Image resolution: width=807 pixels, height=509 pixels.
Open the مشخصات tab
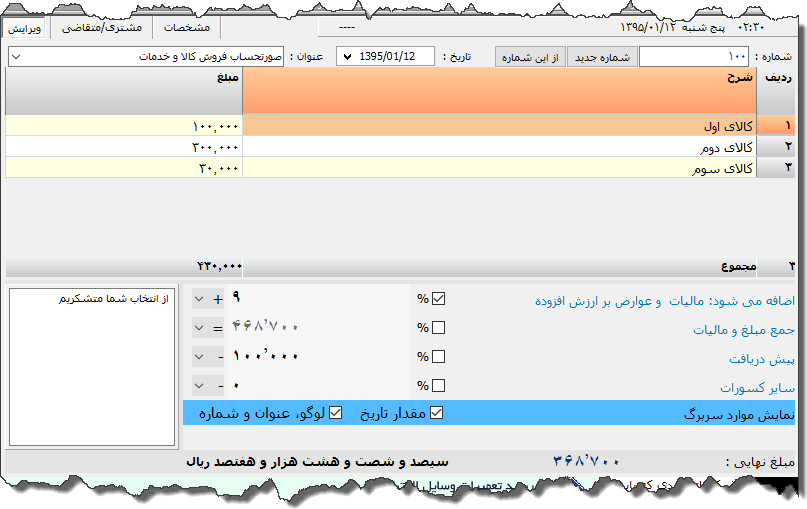tap(186, 28)
